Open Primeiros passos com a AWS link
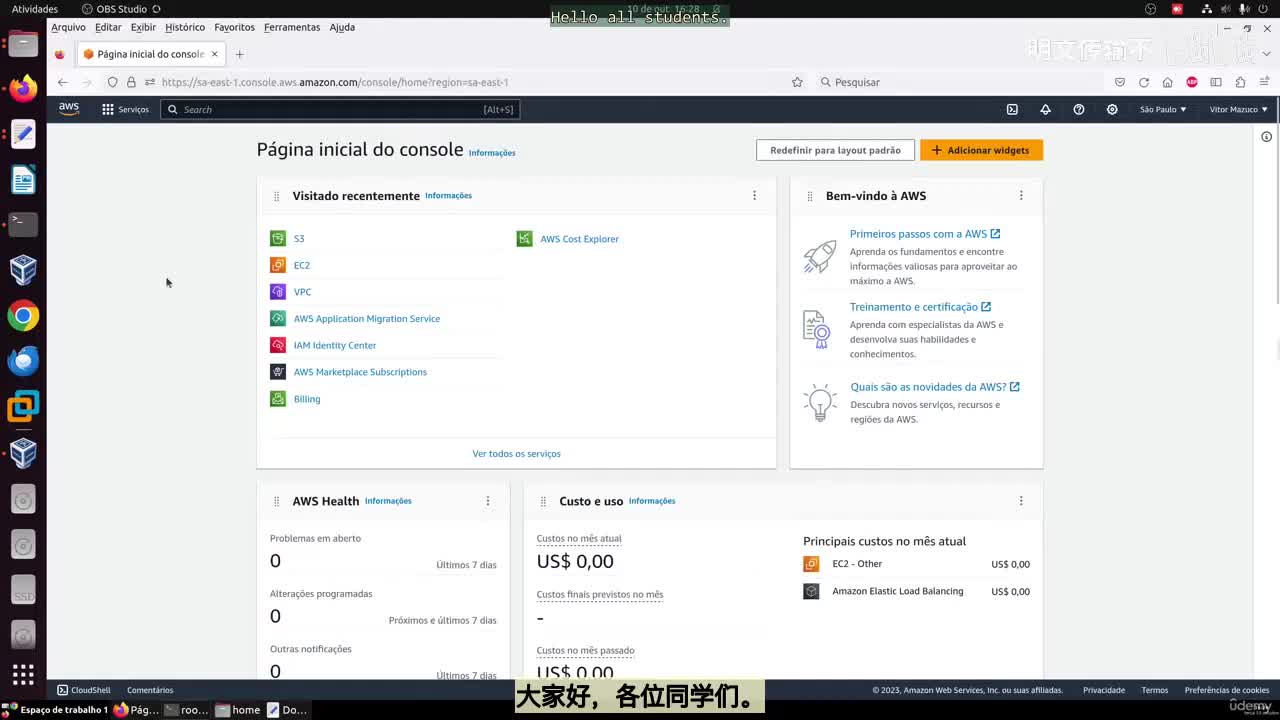The width and height of the screenshot is (1280, 720). point(925,234)
